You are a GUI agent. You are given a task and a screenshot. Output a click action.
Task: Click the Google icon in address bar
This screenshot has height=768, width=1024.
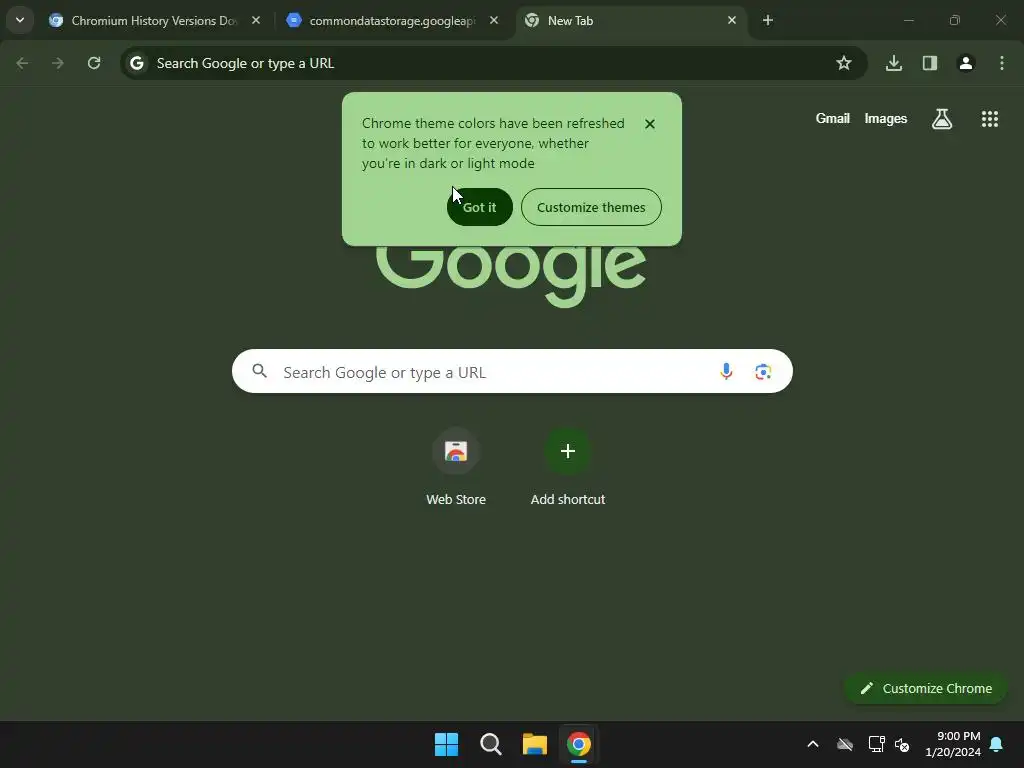(x=136, y=63)
